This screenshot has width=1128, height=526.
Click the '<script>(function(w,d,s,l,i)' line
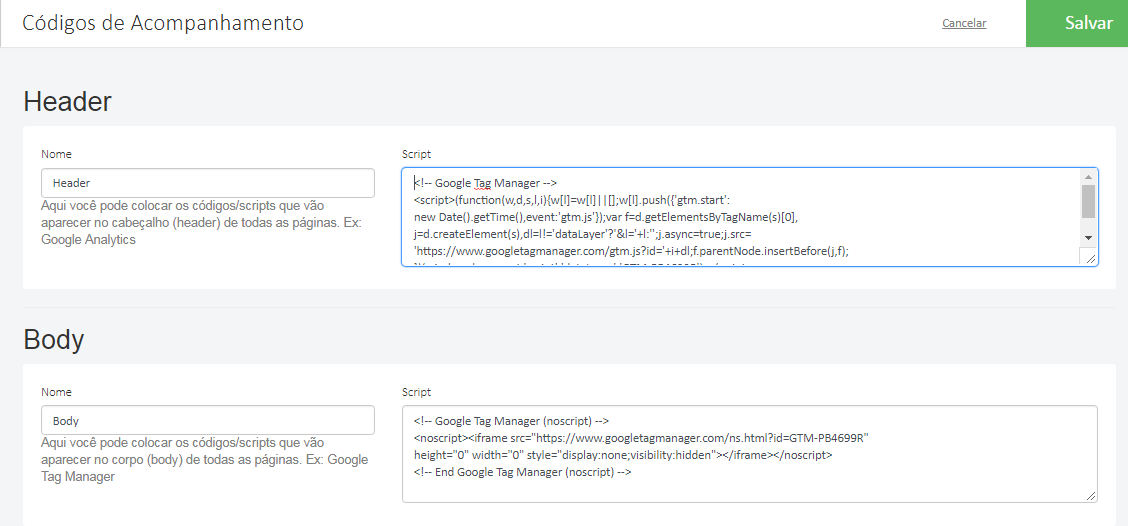(572, 200)
